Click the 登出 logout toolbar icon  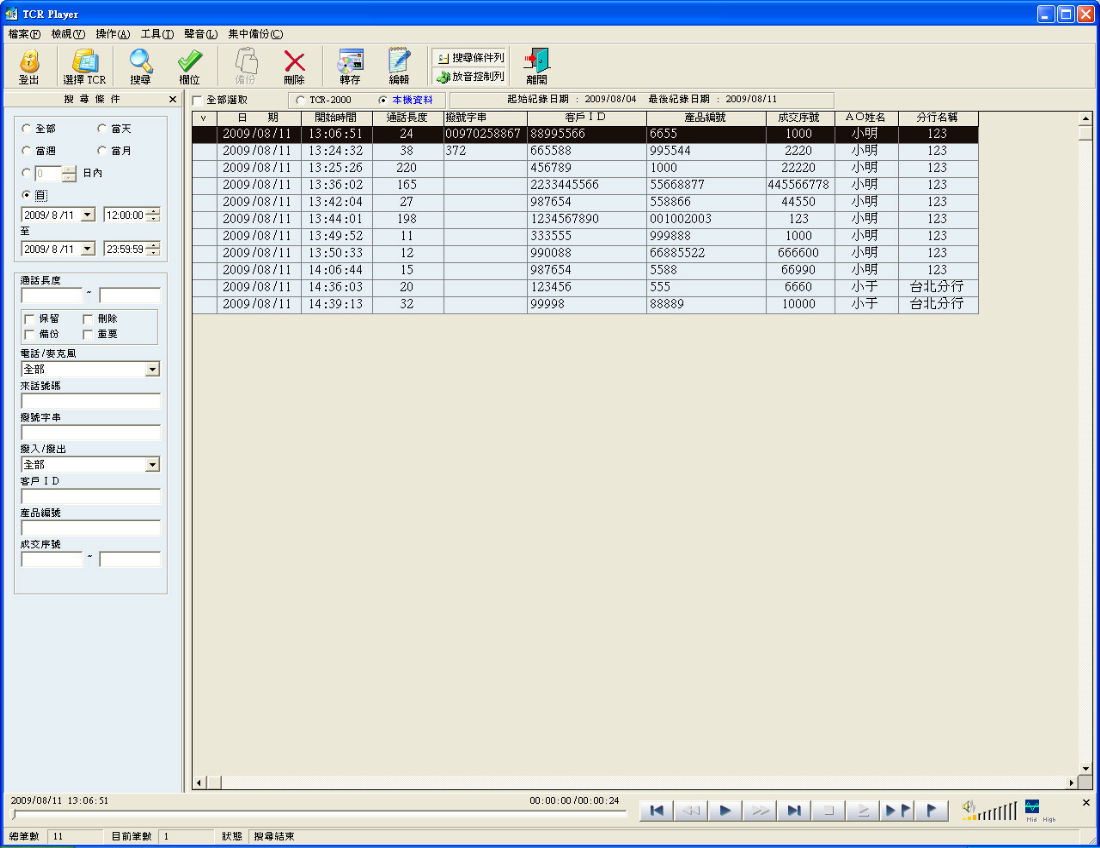tap(29, 67)
